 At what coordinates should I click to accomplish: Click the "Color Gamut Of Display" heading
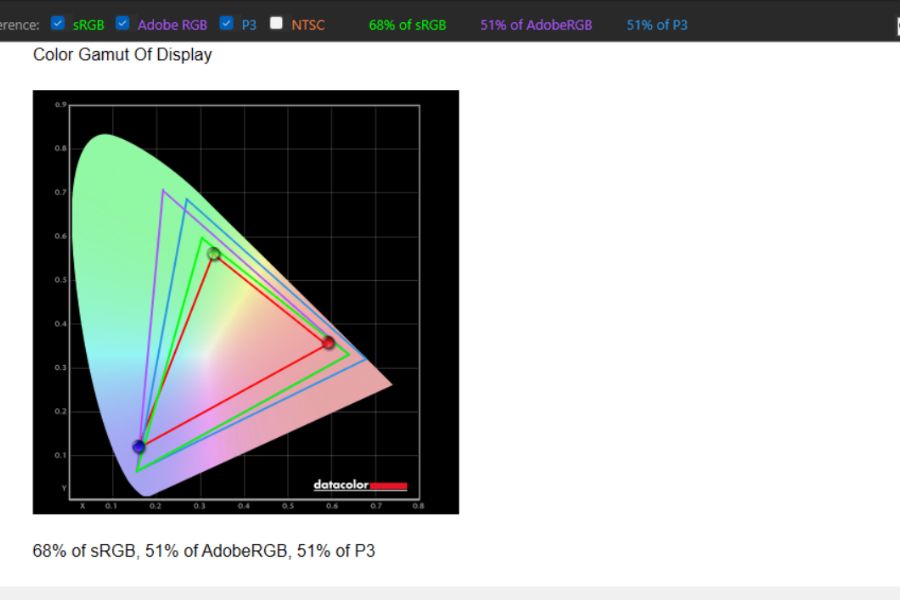click(x=122, y=55)
